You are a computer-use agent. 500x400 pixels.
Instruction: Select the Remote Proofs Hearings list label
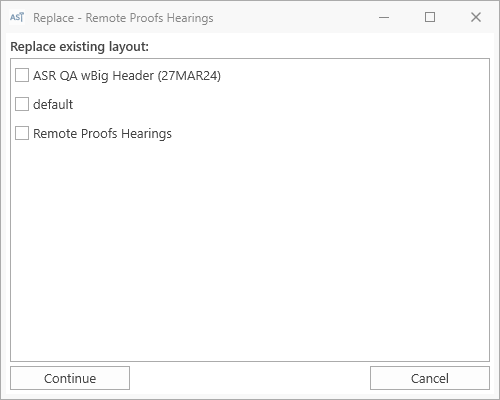(x=102, y=134)
